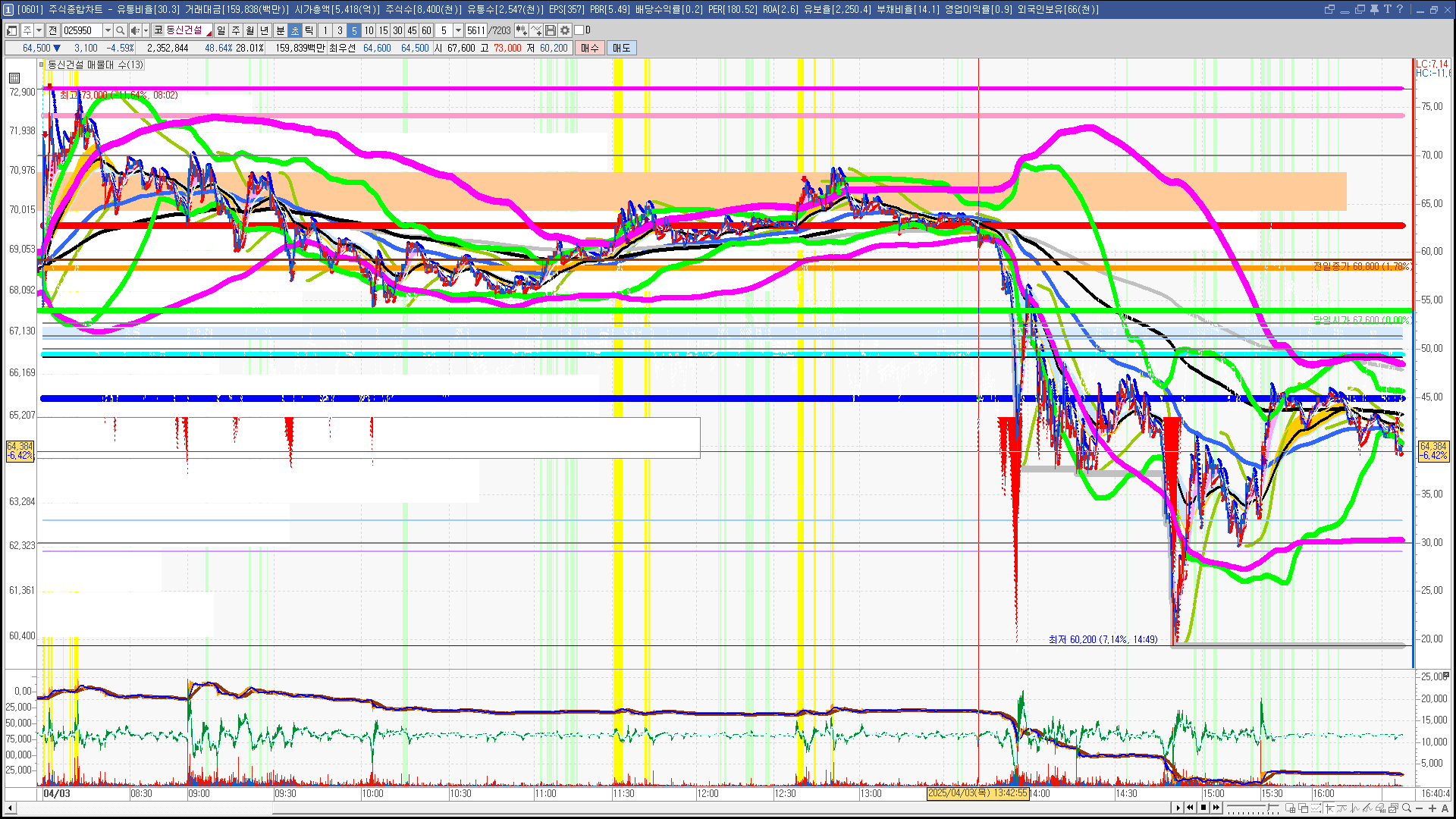The height and width of the screenshot is (819, 1456).
Task: Click the speaker sound icon in toolbar
Action: pyautogui.click(x=135, y=30)
